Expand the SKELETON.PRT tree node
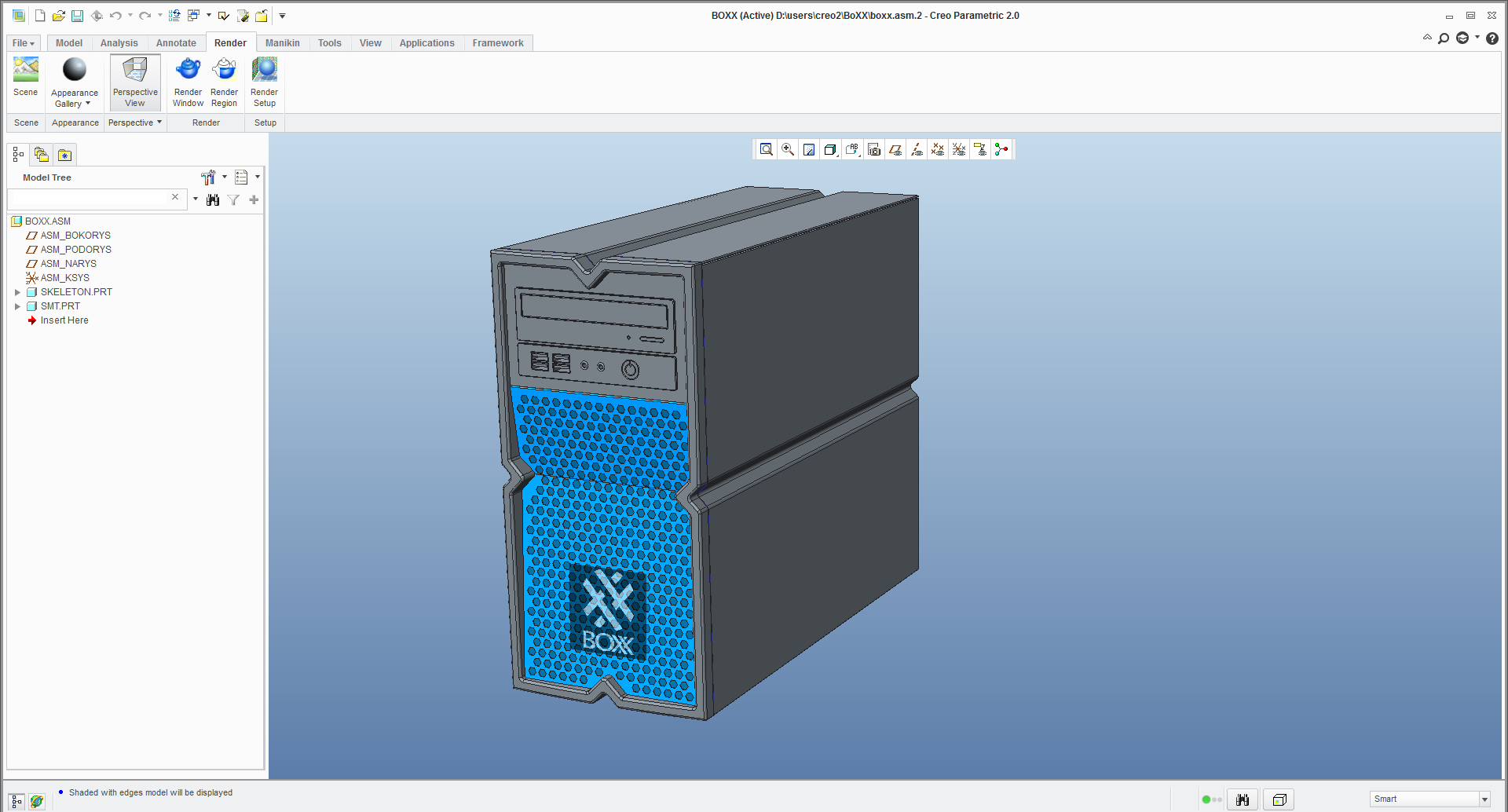This screenshot has height=812, width=1508. 18,291
